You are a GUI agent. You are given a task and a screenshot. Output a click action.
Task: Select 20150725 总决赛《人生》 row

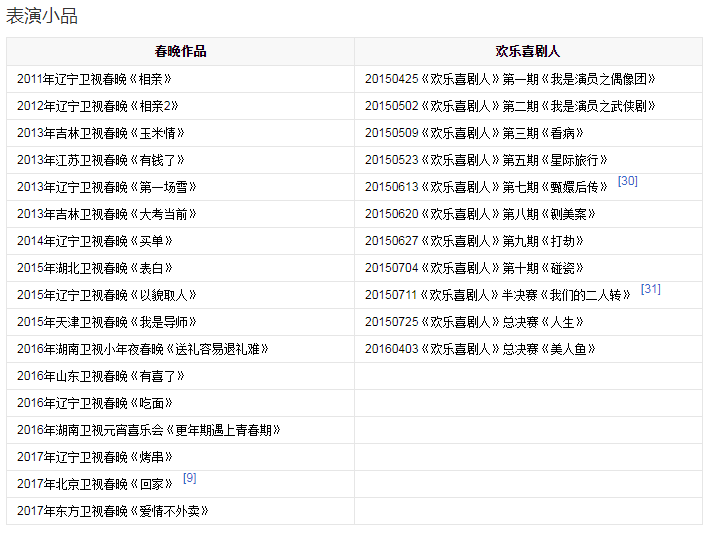pos(474,322)
